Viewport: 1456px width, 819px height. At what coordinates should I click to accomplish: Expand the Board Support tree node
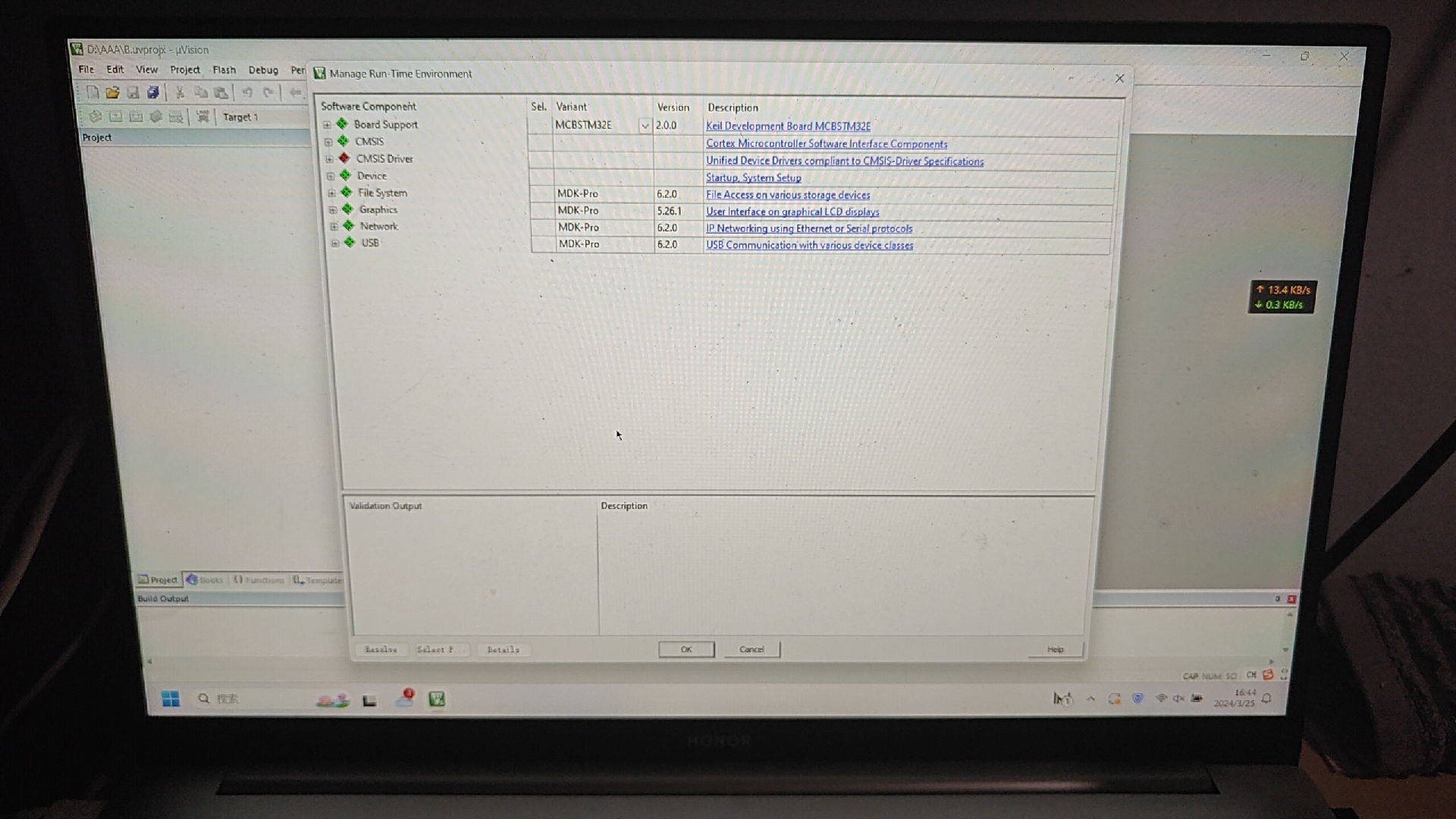(327, 124)
